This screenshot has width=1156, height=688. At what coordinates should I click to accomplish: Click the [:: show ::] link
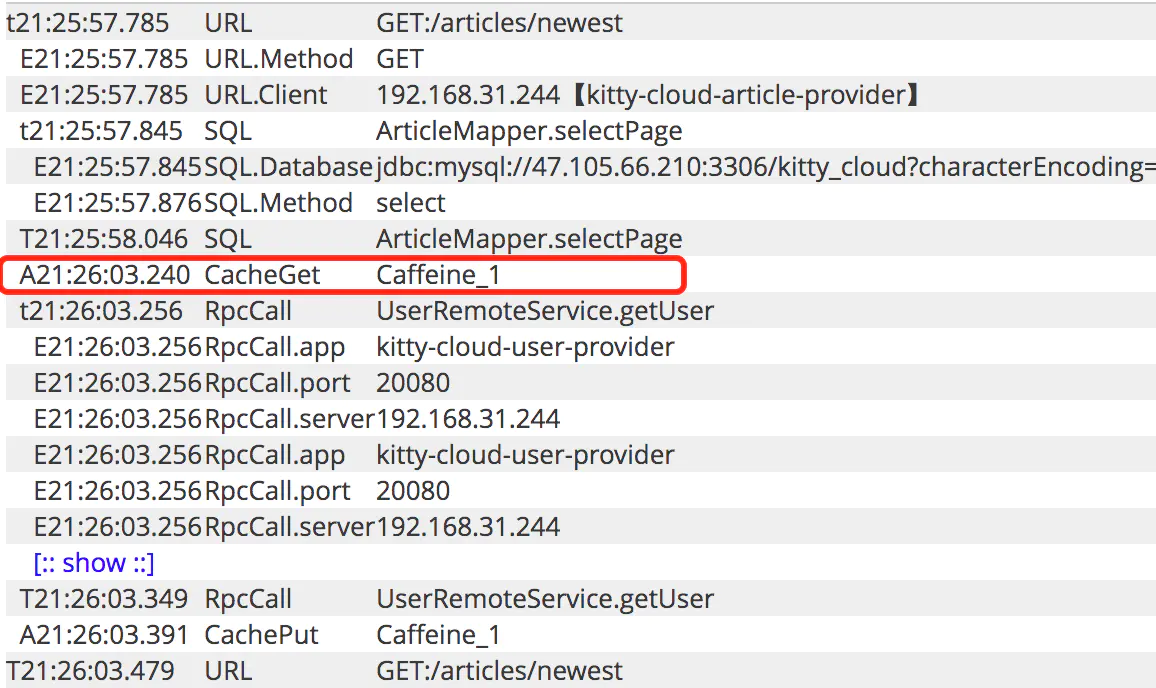click(94, 563)
